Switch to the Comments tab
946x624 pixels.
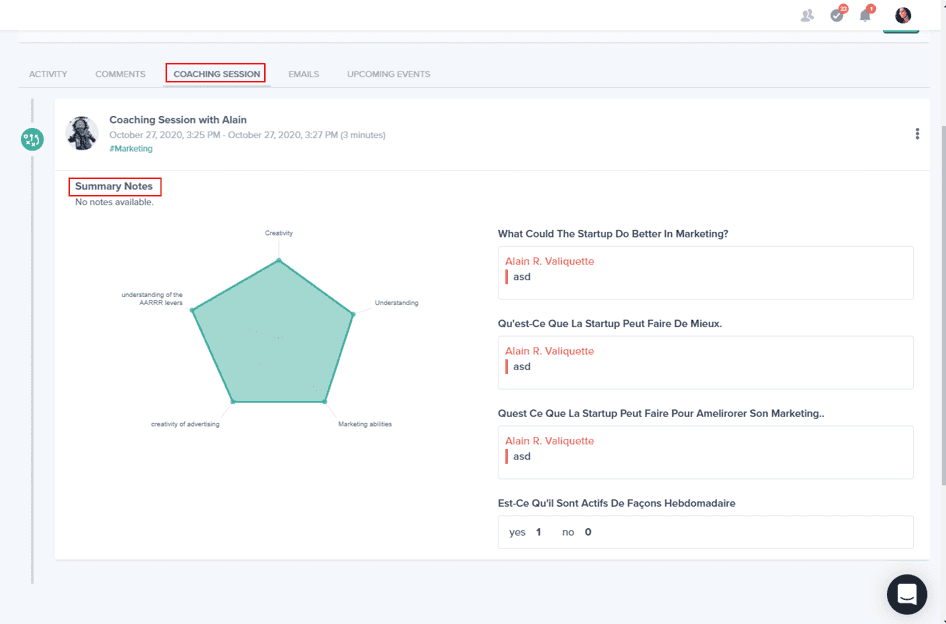click(x=120, y=74)
